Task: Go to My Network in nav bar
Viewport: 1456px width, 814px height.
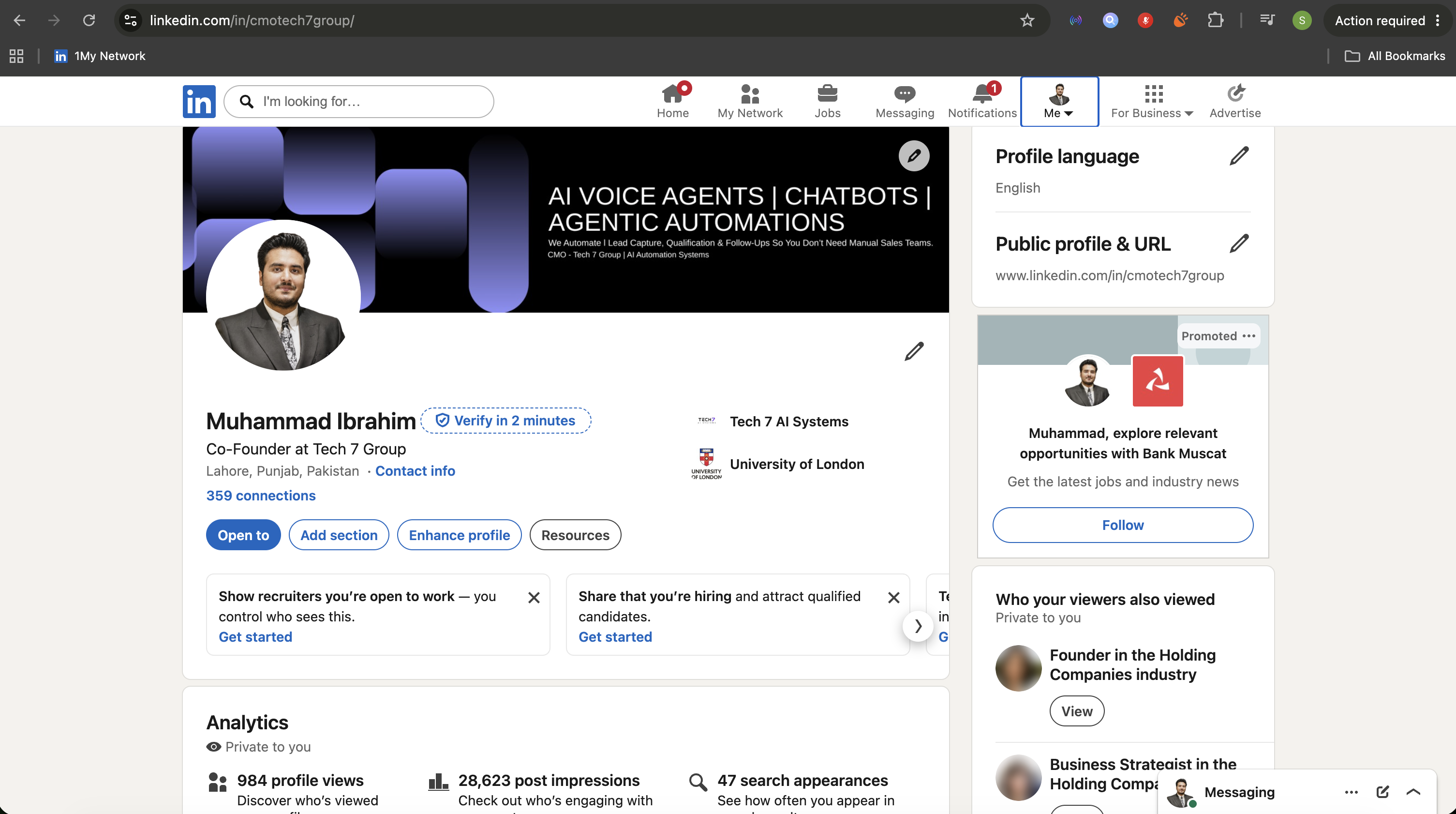Action: point(749,101)
